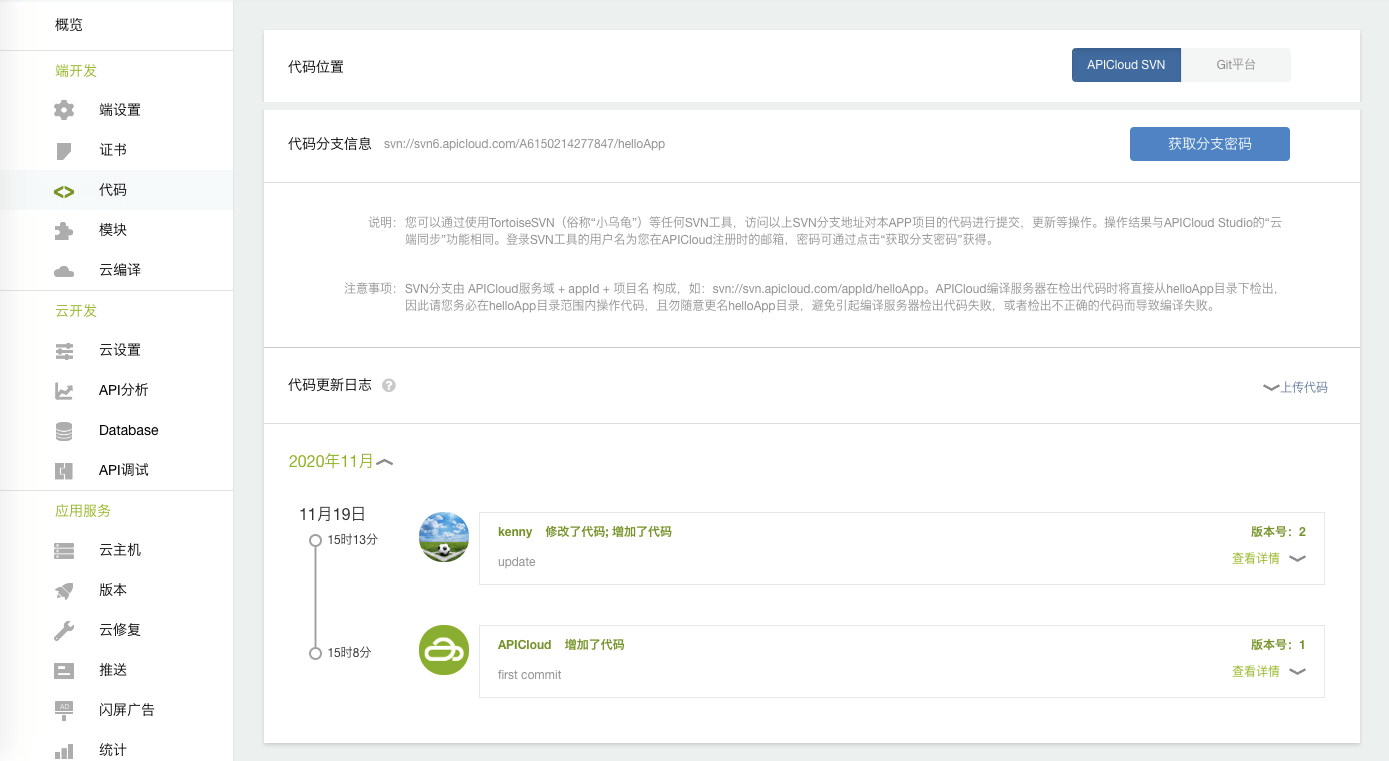Open the 端设置 settings icon in sidebar
The height and width of the screenshot is (761, 1389).
click(63, 109)
